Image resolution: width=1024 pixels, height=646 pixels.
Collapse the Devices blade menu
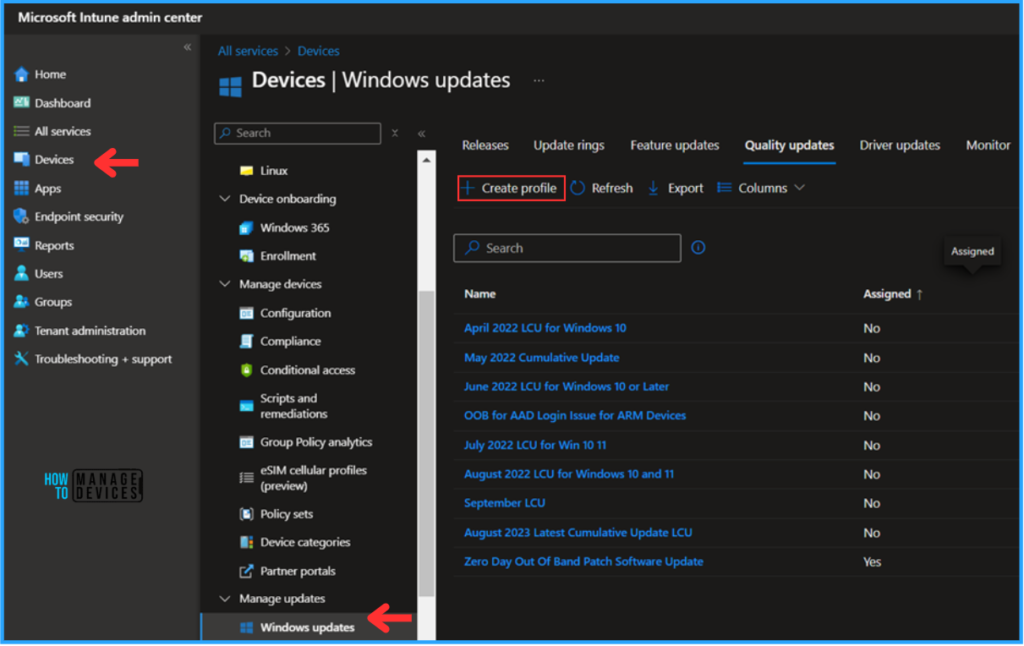click(x=422, y=133)
